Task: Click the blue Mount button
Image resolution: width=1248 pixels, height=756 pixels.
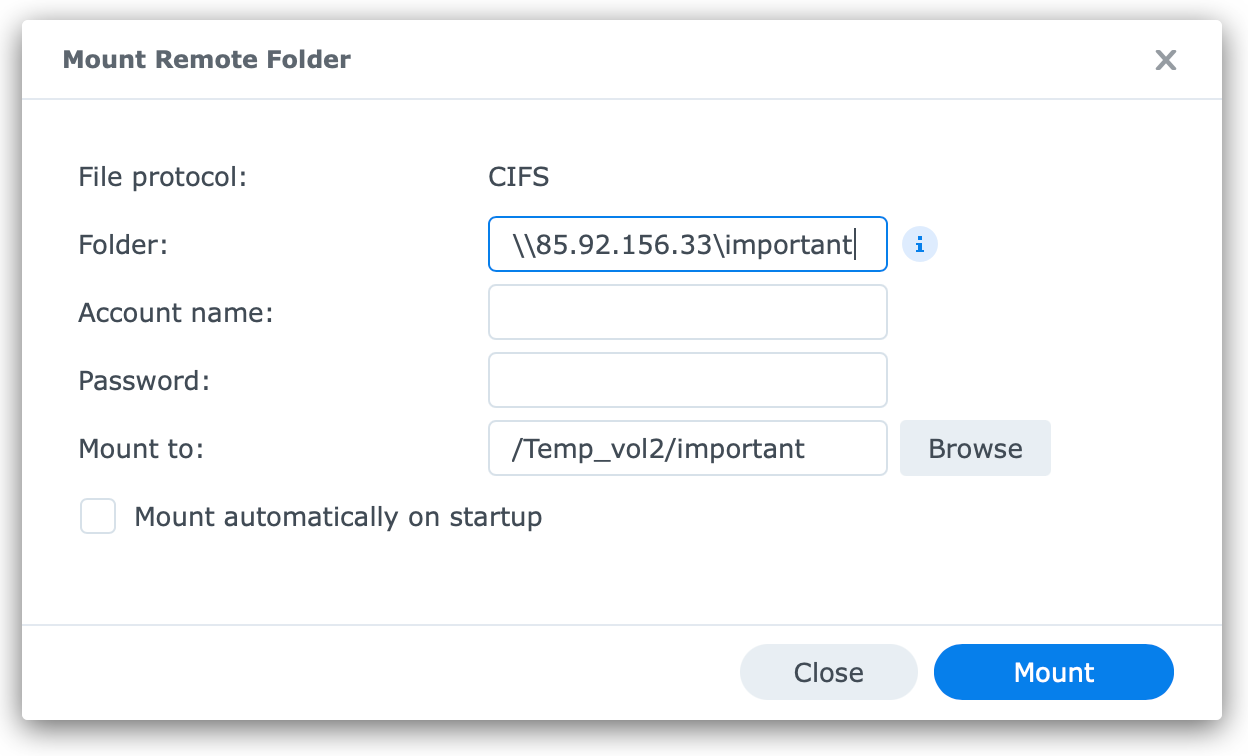Action: pos(1054,672)
